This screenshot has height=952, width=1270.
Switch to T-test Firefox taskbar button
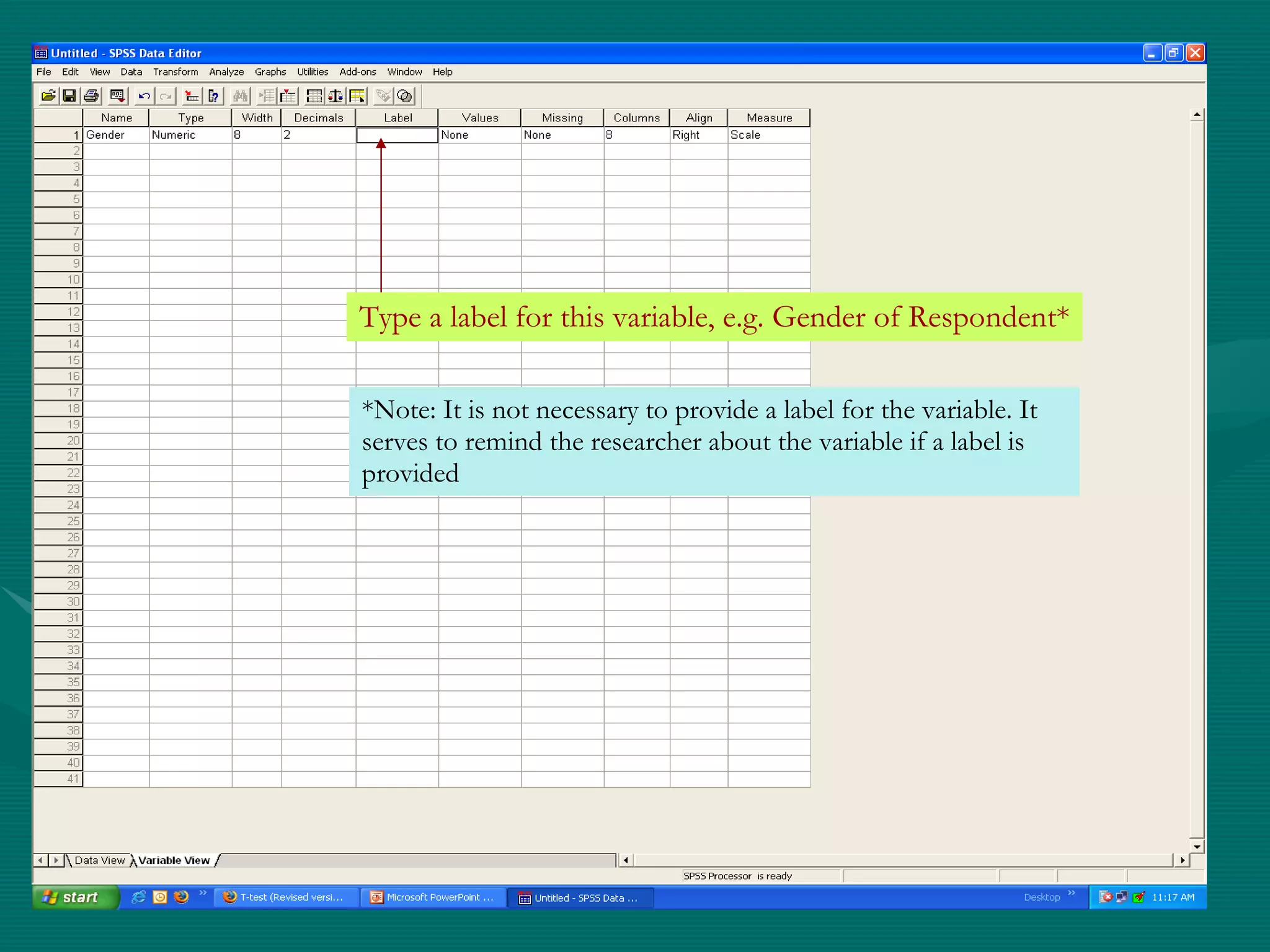click(287, 897)
